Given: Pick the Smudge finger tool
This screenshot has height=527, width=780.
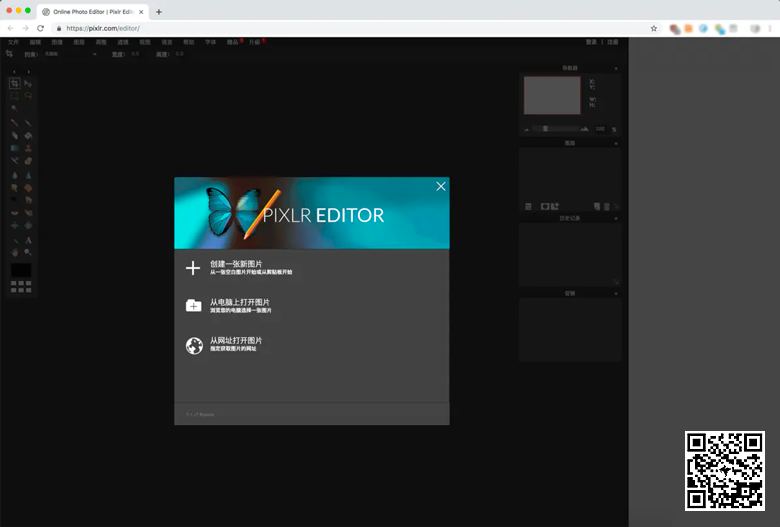Looking at the screenshot, I should point(14,188).
